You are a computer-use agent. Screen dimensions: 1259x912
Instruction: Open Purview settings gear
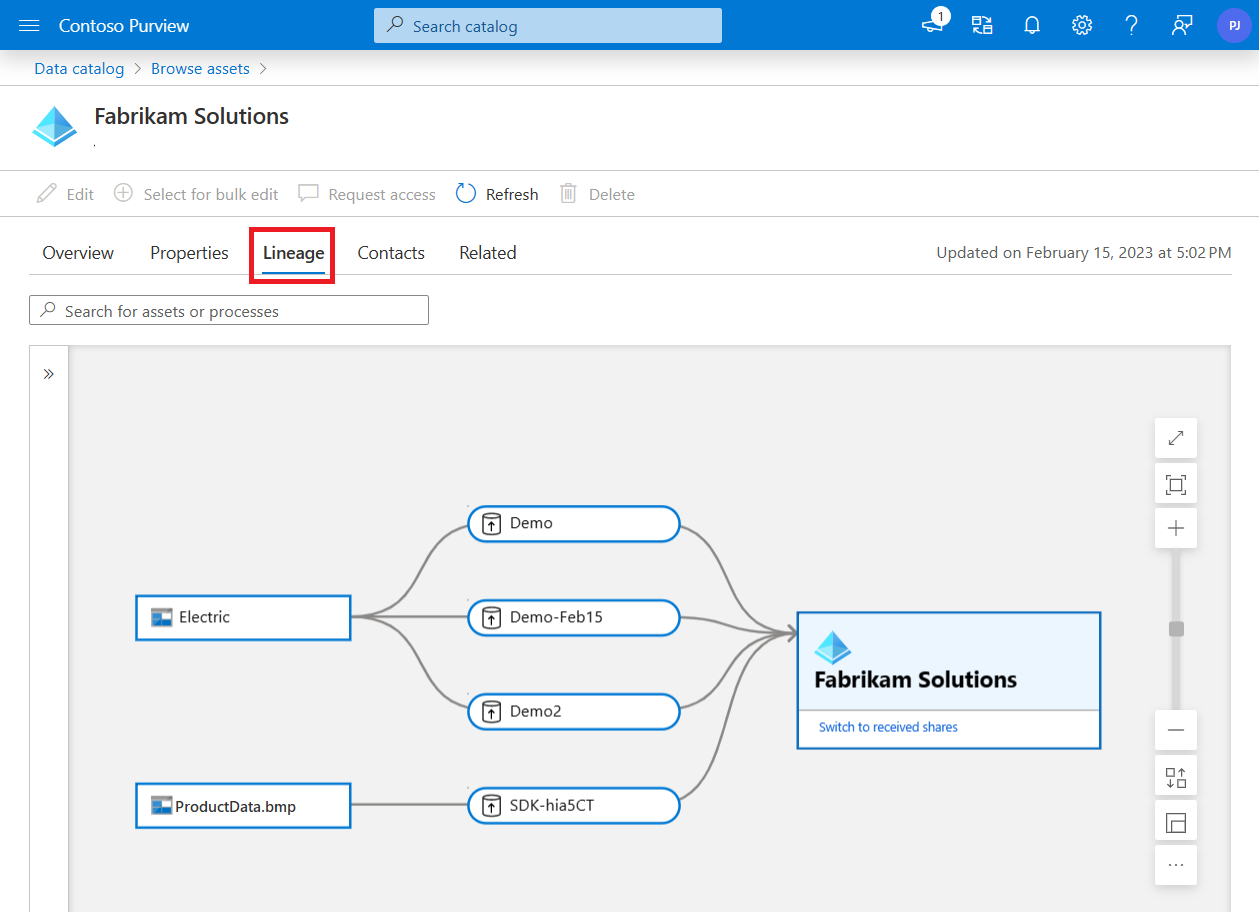(x=1082, y=25)
